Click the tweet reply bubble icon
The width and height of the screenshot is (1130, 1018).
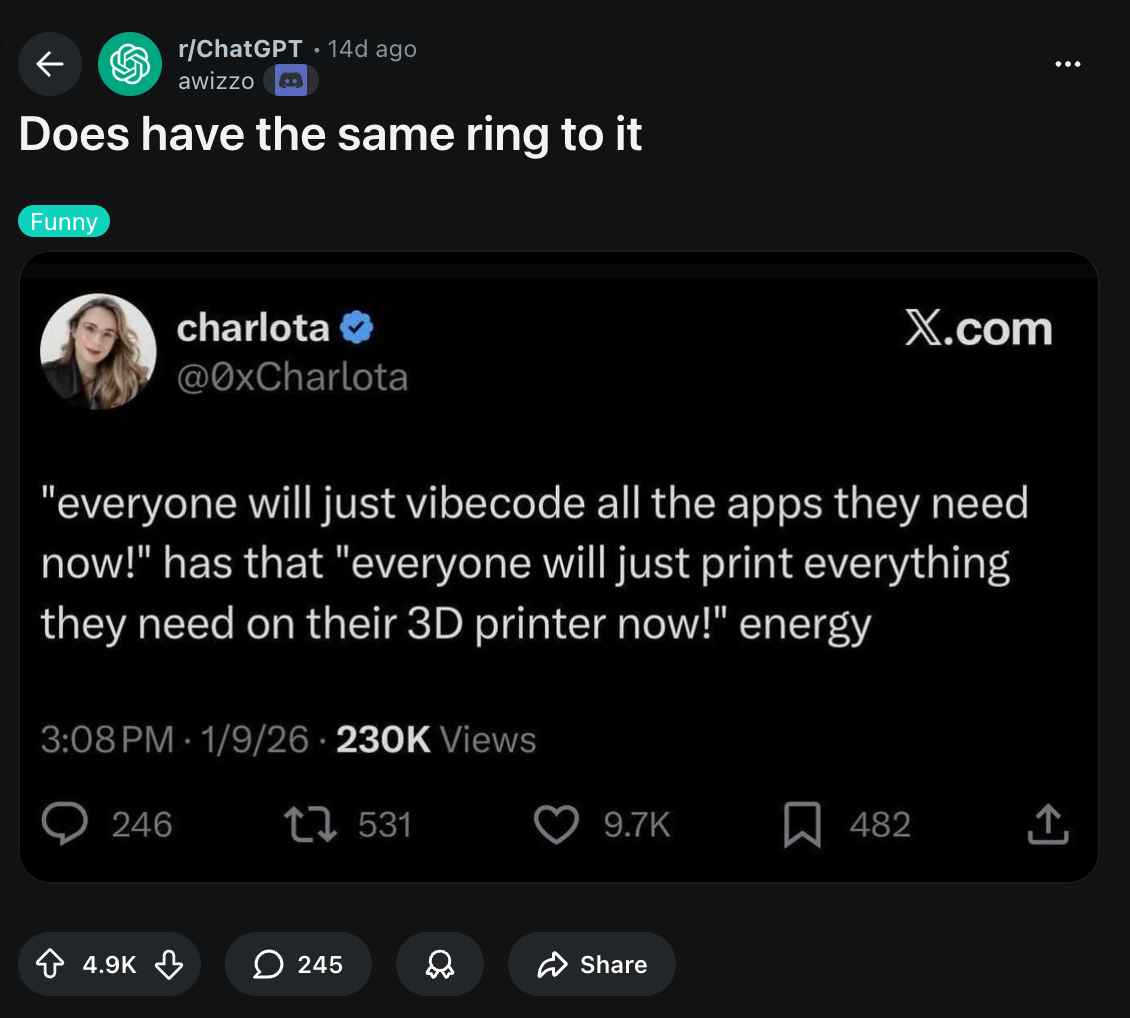(x=64, y=825)
